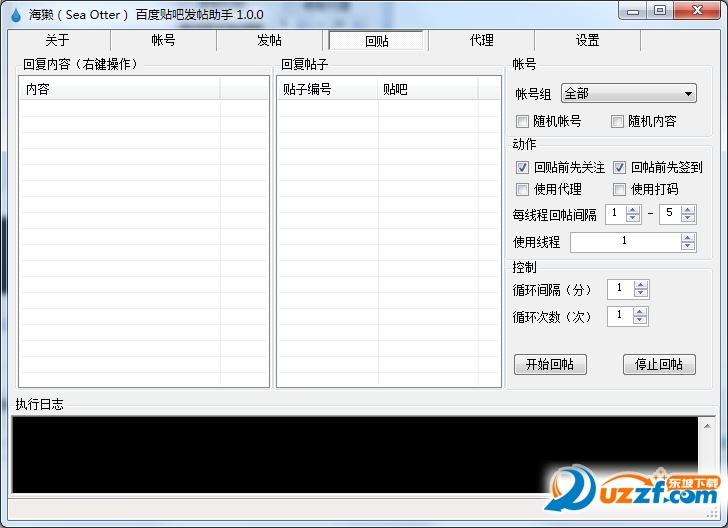
Task: Increase minimum 每线程回帖间隔 value
Action: [633, 210]
